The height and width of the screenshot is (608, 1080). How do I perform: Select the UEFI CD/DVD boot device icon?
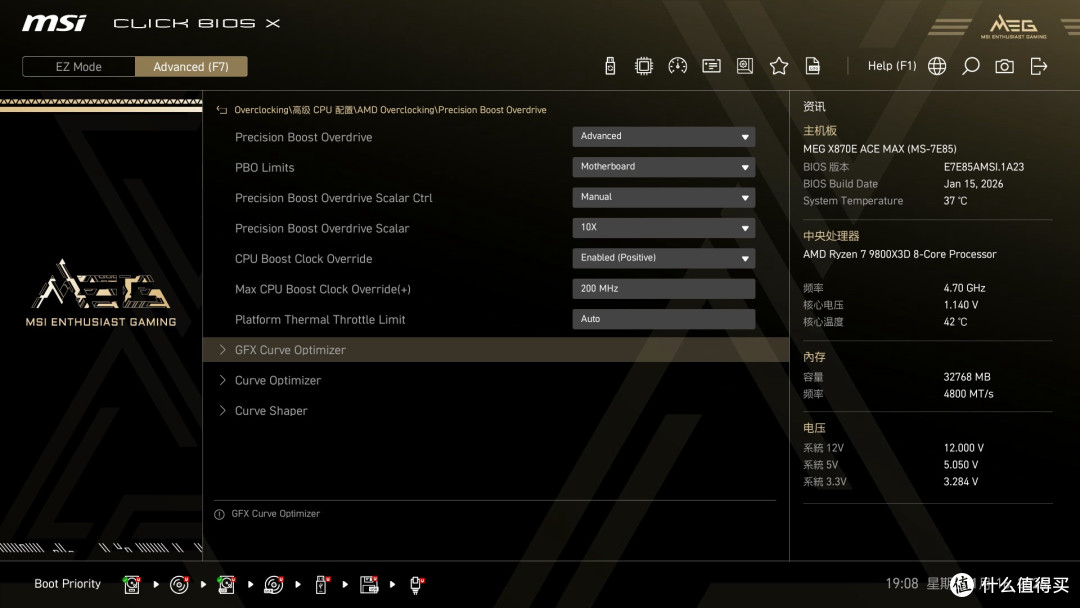[x=179, y=584]
